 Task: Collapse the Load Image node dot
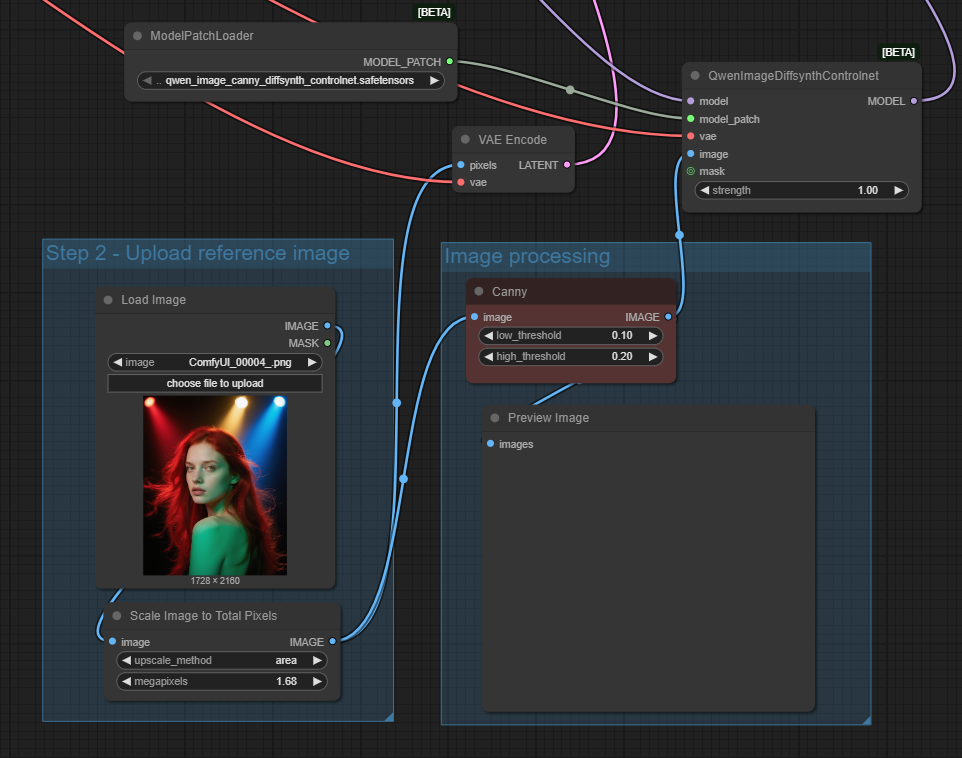pyautogui.click(x=108, y=300)
